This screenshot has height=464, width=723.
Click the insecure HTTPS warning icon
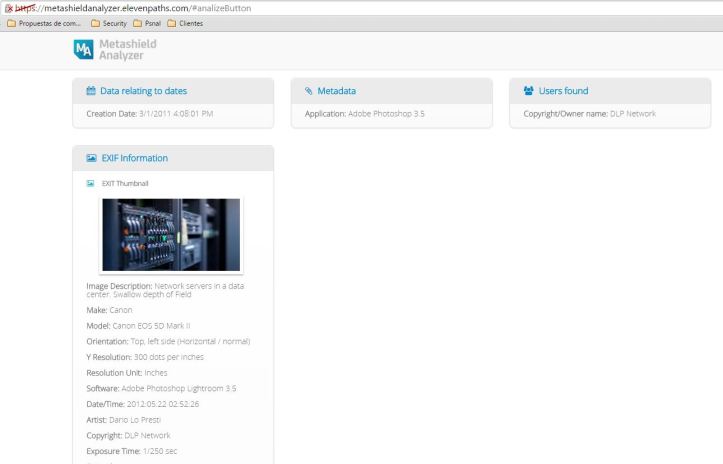coord(8,8)
